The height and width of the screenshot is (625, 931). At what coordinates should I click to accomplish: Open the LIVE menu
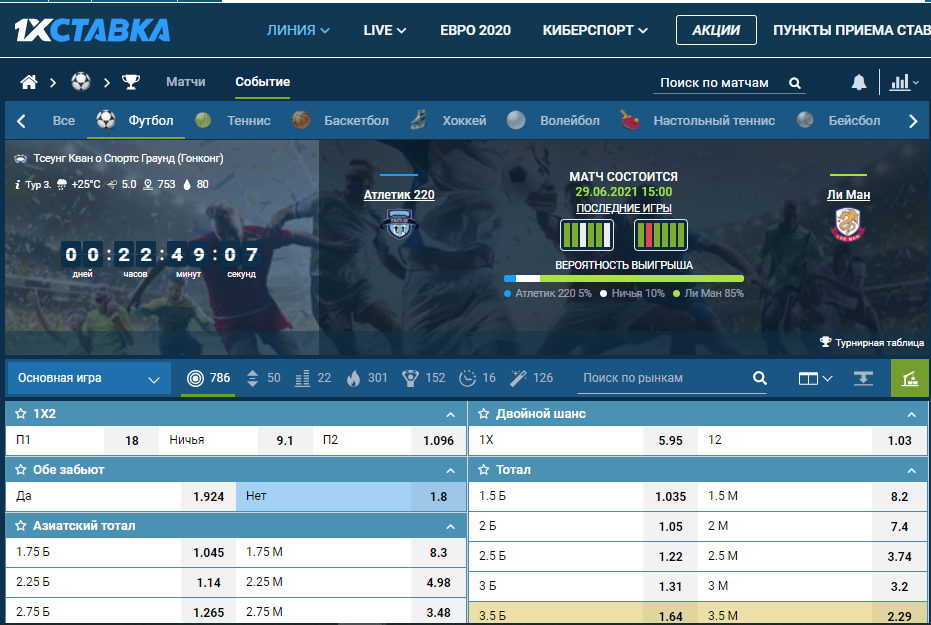[x=385, y=30]
